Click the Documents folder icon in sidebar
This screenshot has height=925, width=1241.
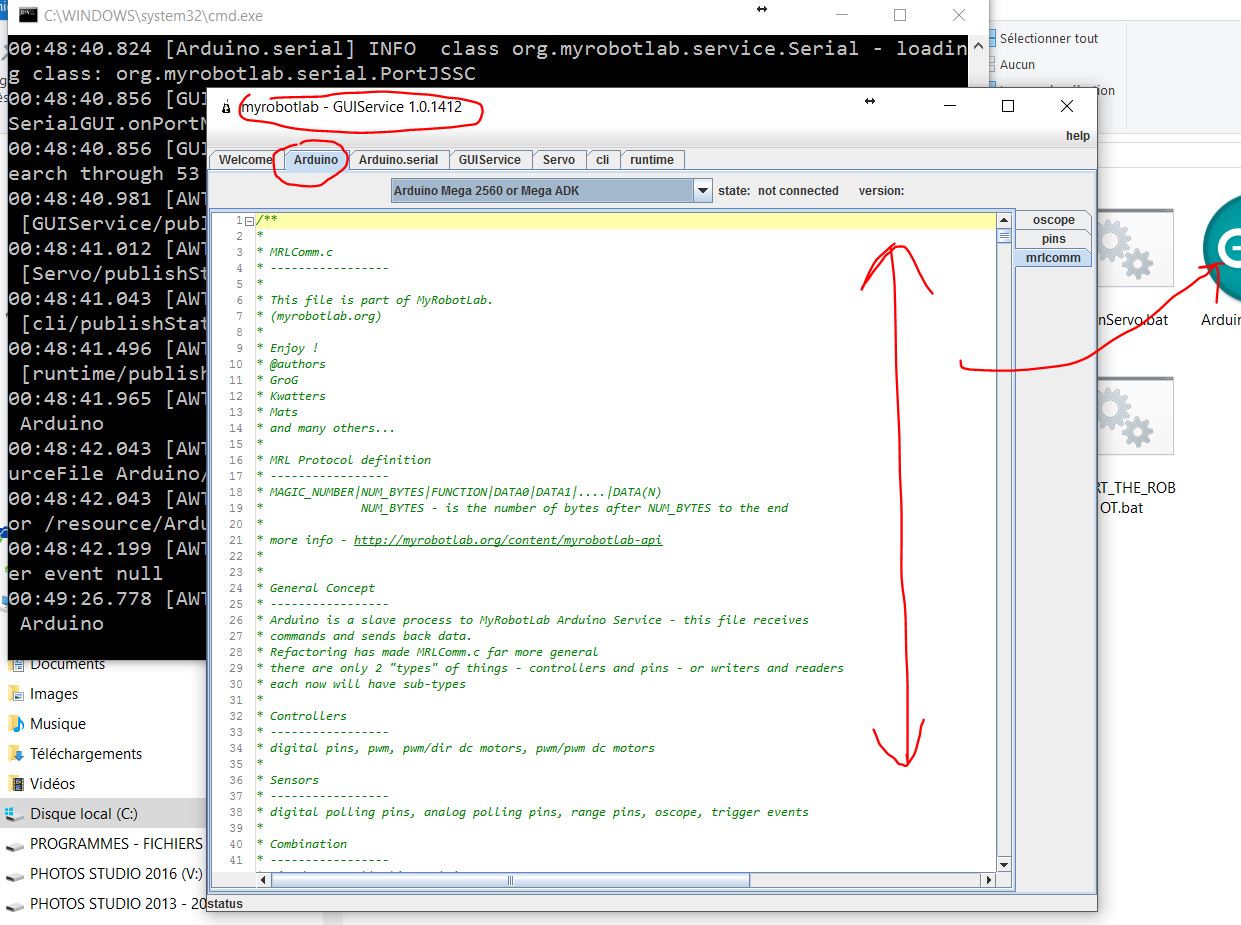[x=15, y=664]
